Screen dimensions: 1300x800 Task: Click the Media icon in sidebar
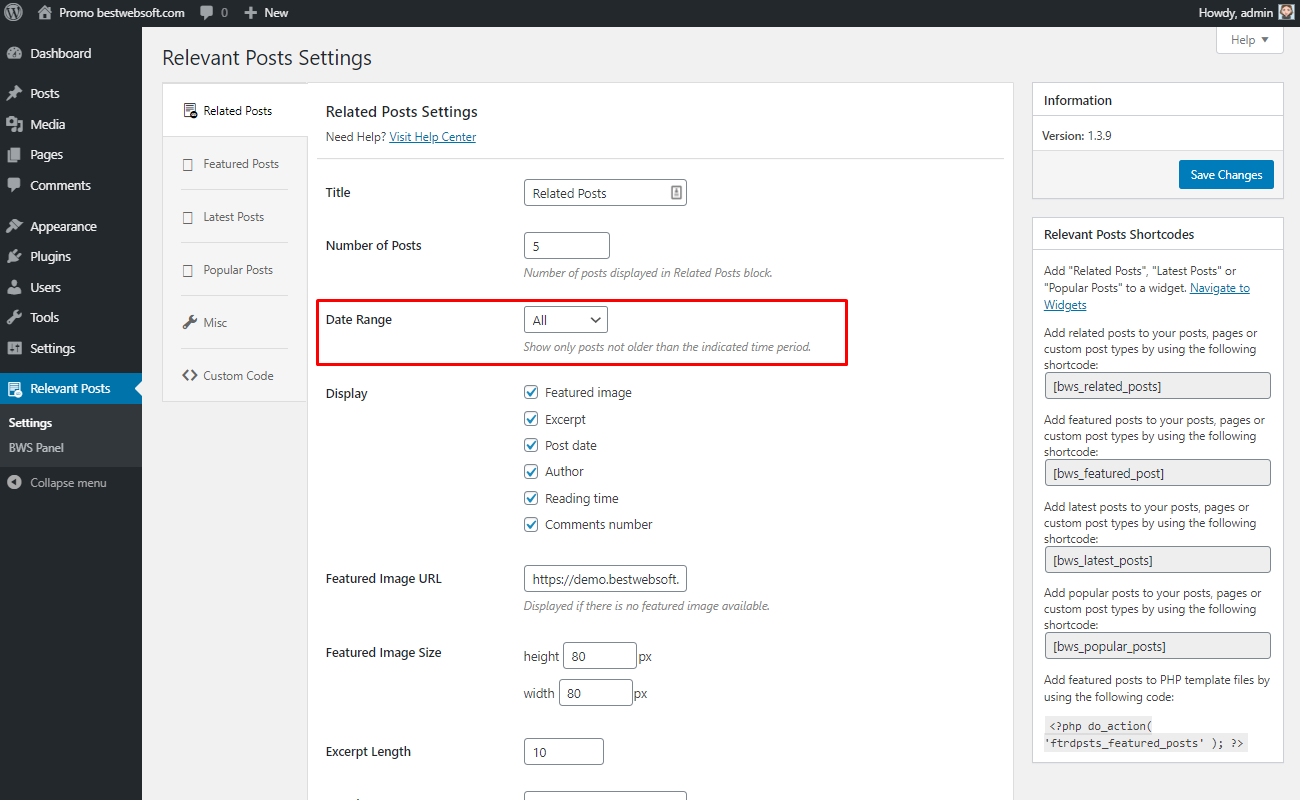point(14,124)
